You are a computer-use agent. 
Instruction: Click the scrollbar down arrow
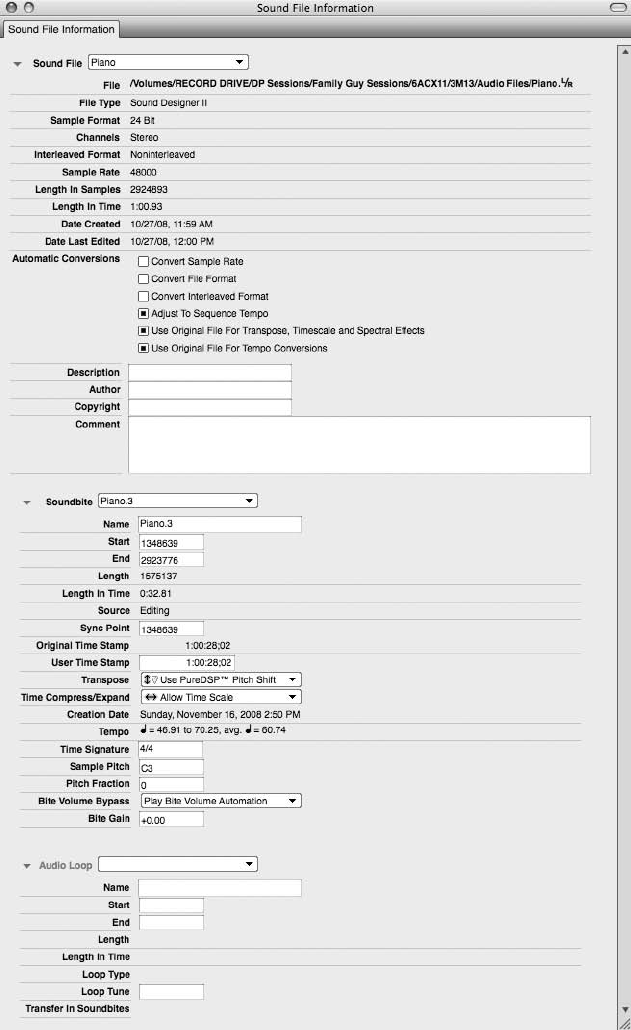click(624, 1009)
